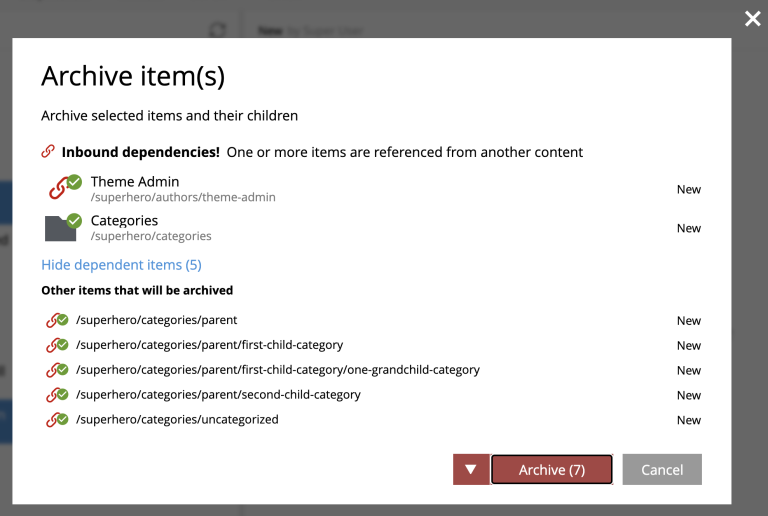Click icon beside one-grandchild-category path
The width and height of the screenshot is (768, 516).
tap(56, 370)
